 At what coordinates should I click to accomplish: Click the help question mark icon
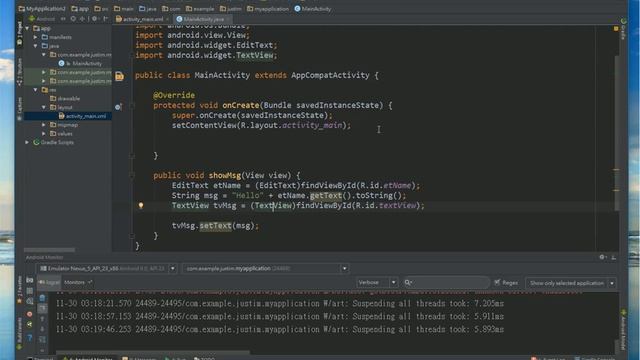click(x=30, y=338)
